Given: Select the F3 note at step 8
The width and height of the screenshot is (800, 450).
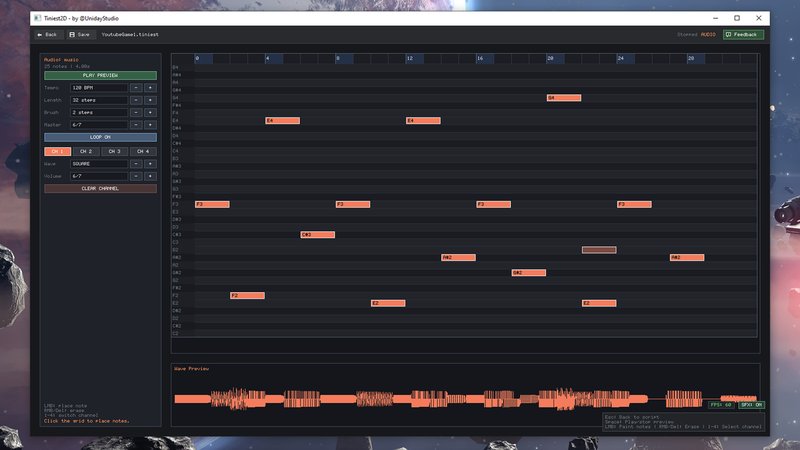Looking at the screenshot, I should coord(353,204).
